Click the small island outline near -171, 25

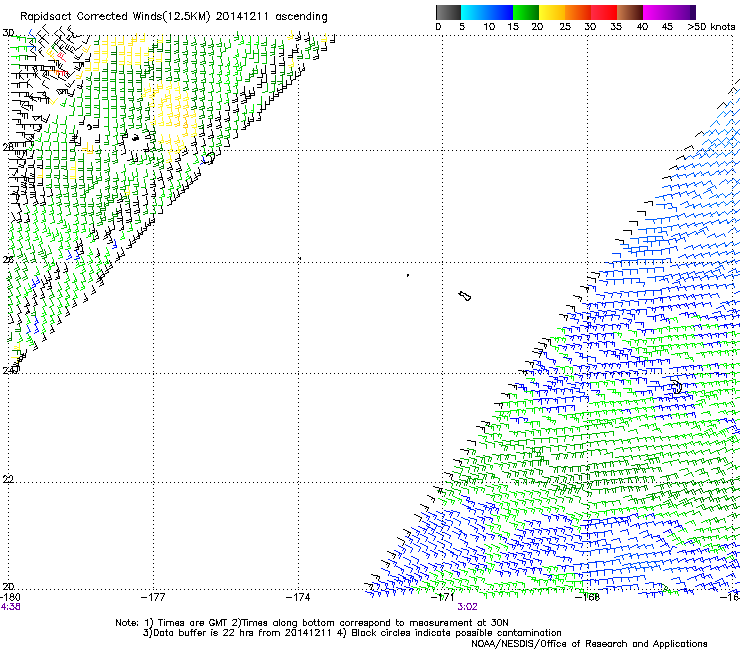tap(465, 296)
